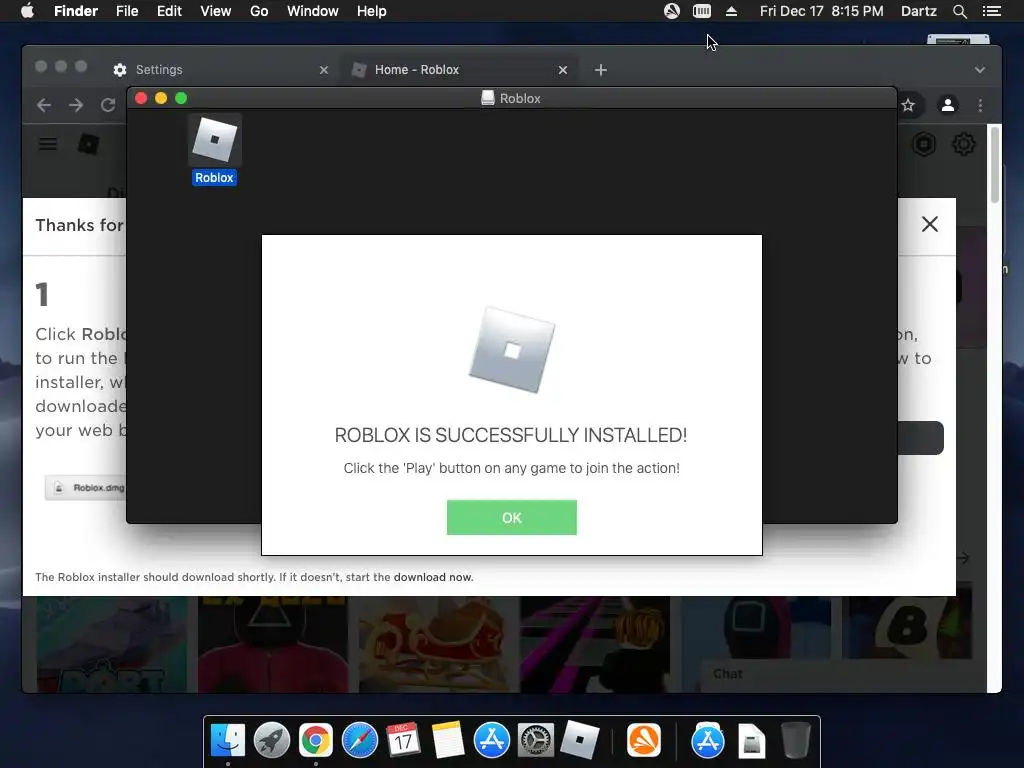Close the Thanks for download dialog
The height and width of the screenshot is (768, 1024).
[929, 224]
